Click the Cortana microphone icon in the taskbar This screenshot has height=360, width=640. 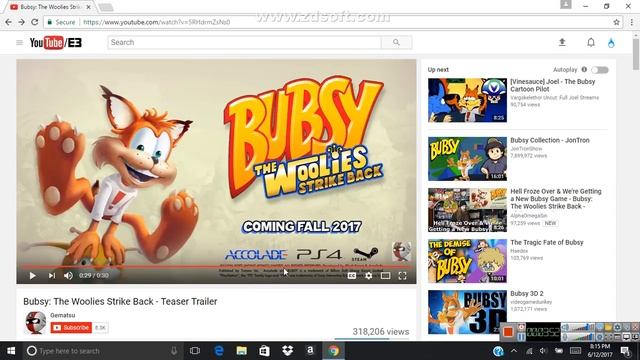(x=174, y=351)
